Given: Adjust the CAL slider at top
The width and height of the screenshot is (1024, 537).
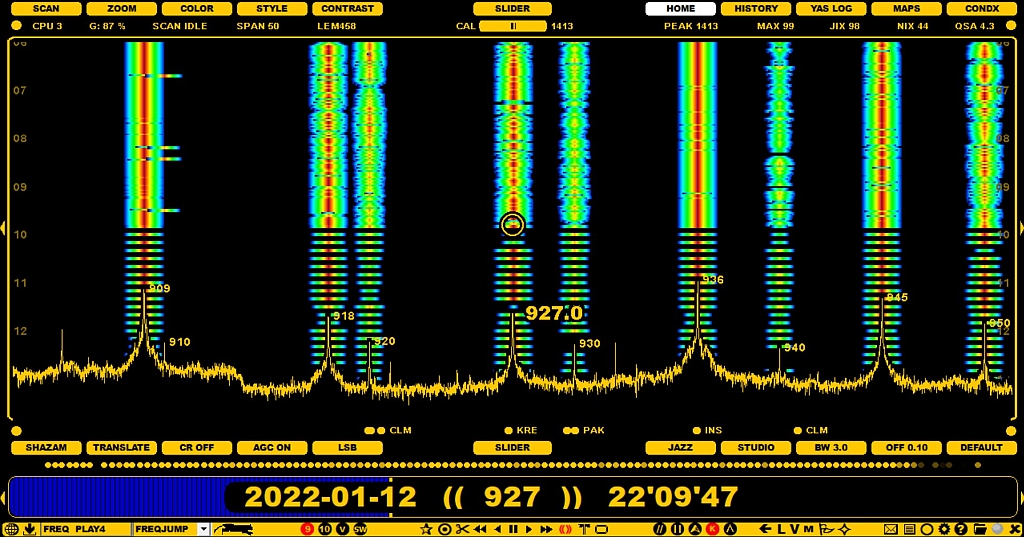Looking at the screenshot, I should tap(513, 26).
